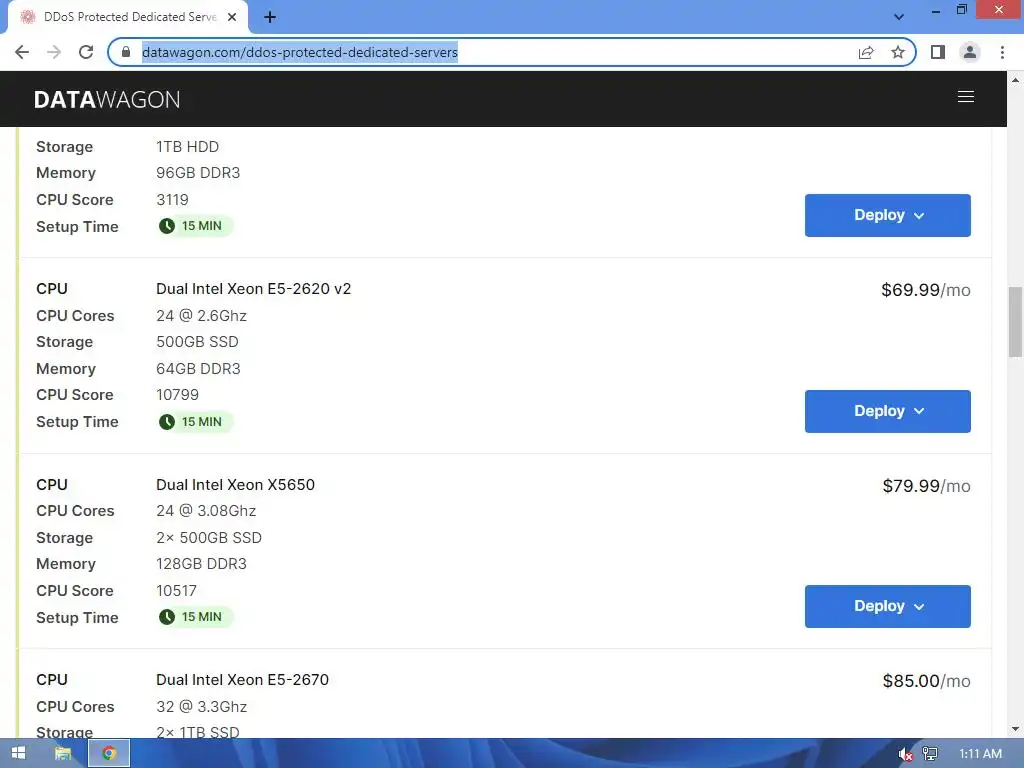Open the Chrome profile menu
This screenshot has height=768, width=1024.
pos(970,52)
